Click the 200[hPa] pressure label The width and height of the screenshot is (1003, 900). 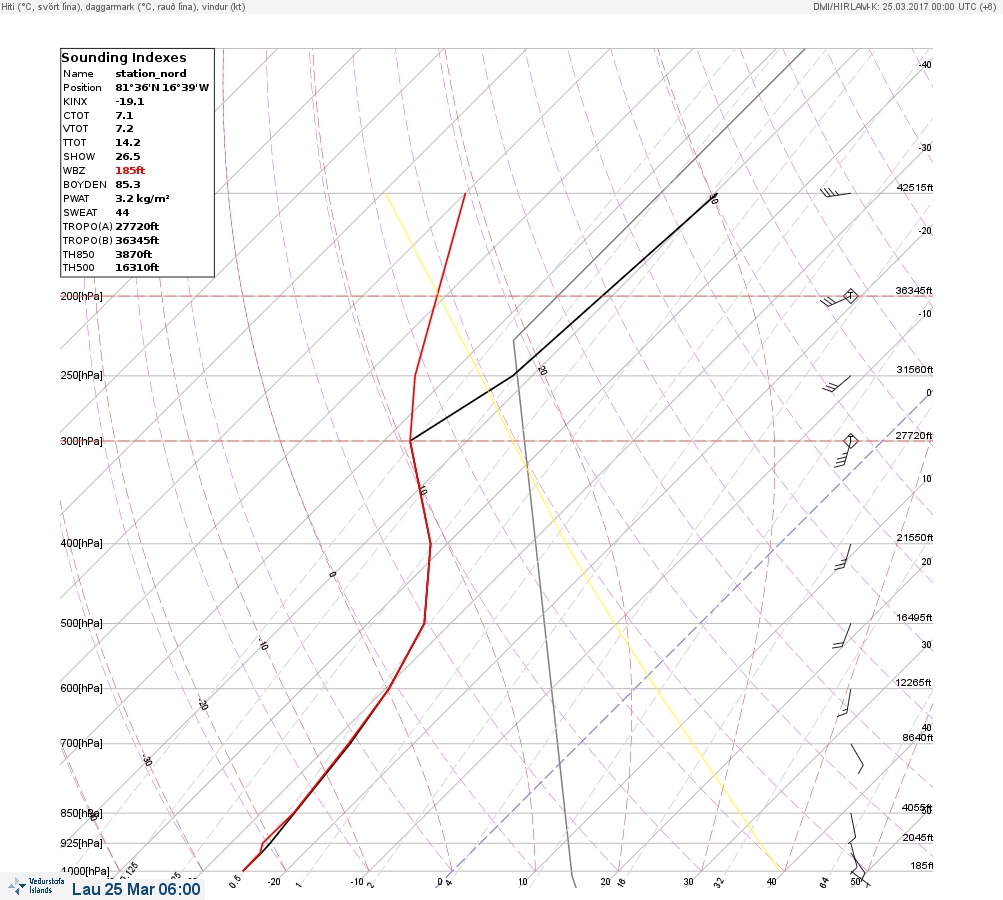[81, 296]
